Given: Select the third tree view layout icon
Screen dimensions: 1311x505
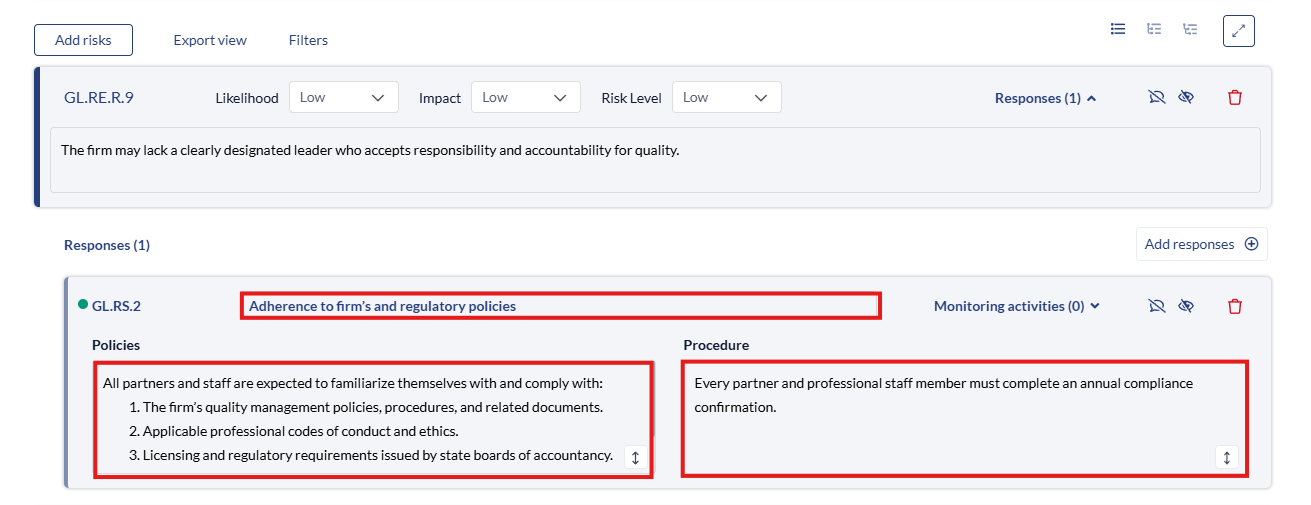Looking at the screenshot, I should click(x=1190, y=29).
